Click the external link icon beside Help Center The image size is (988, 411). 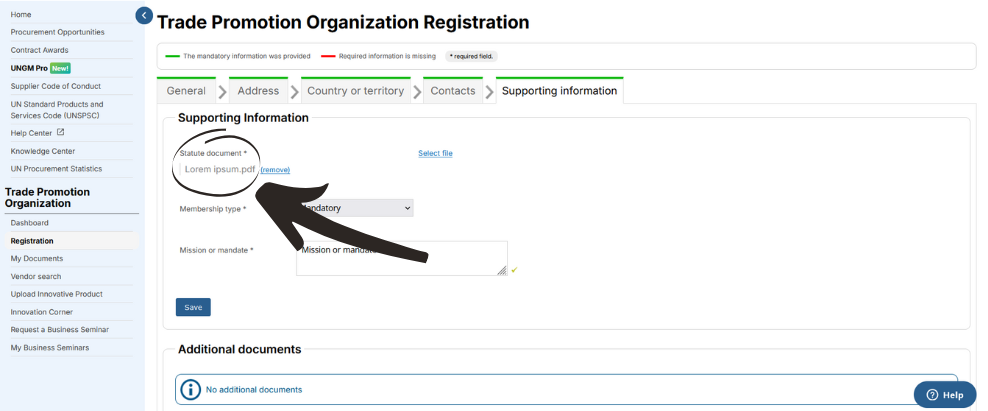[60, 132]
